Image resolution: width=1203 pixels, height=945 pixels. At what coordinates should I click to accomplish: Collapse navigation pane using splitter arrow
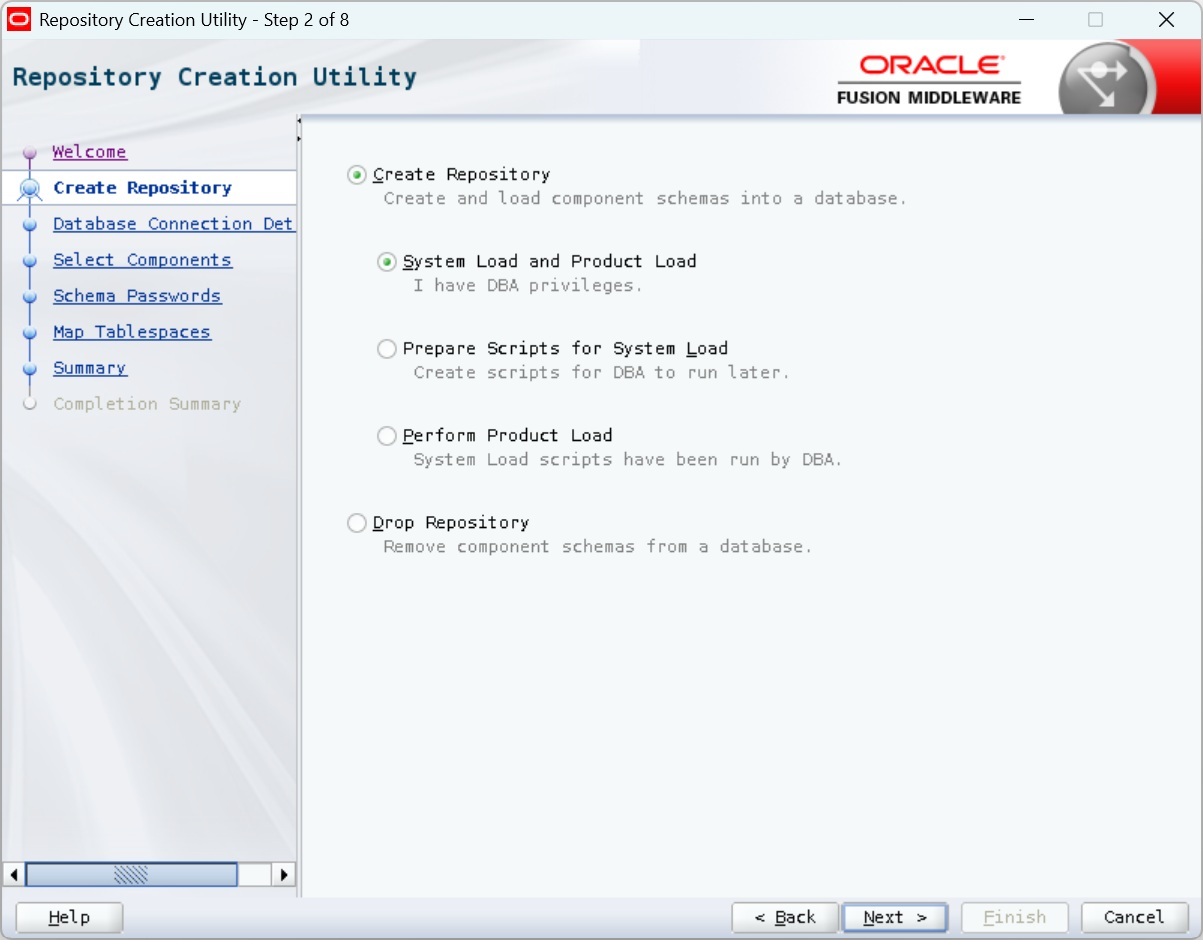pos(298,121)
